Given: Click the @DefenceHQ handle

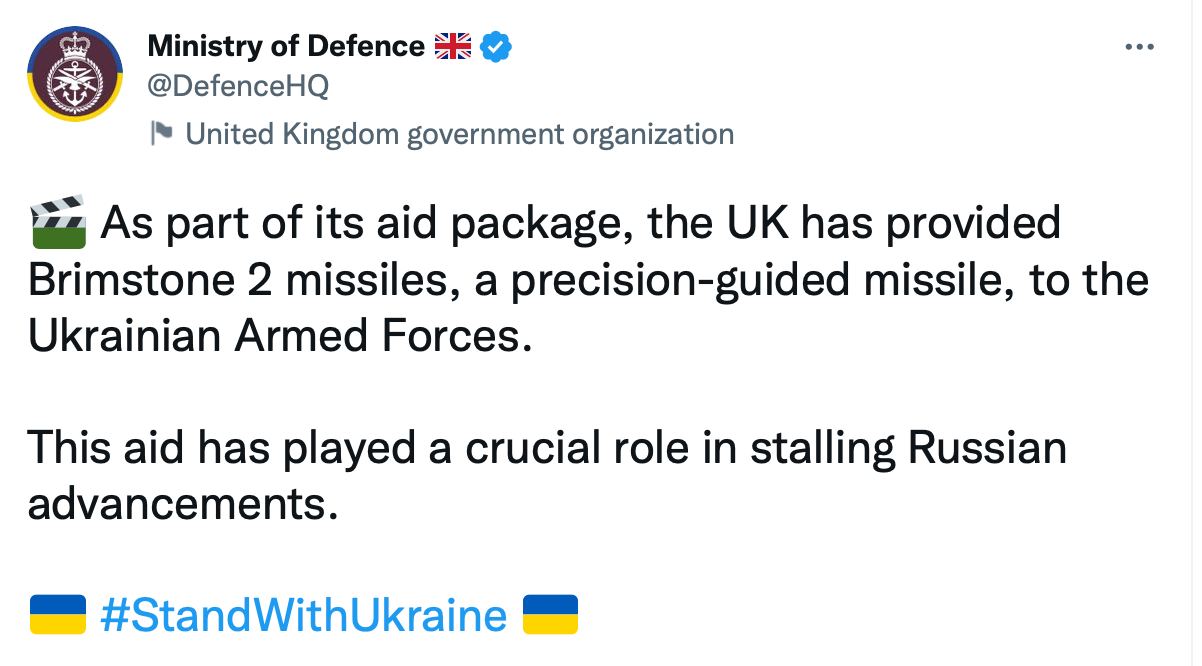Looking at the screenshot, I should pos(238,87).
